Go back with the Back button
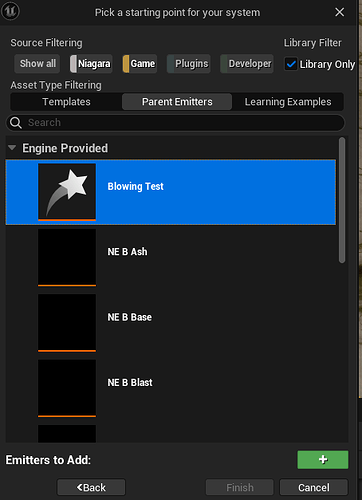Screen dimensions: 362x500 click(91, 487)
